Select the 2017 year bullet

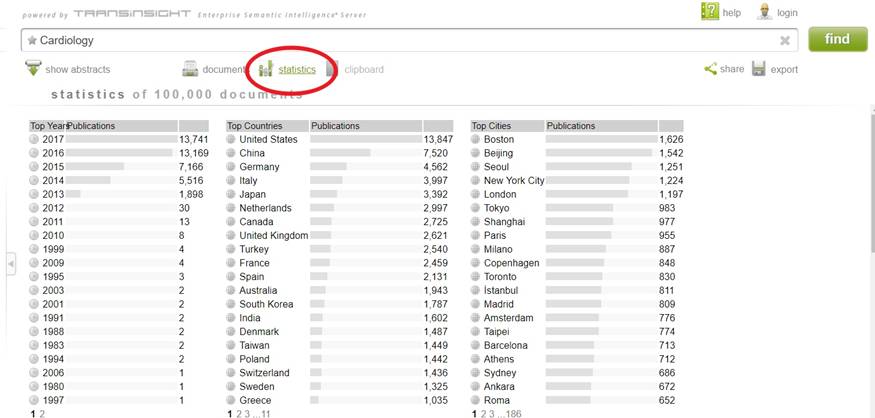(34, 140)
